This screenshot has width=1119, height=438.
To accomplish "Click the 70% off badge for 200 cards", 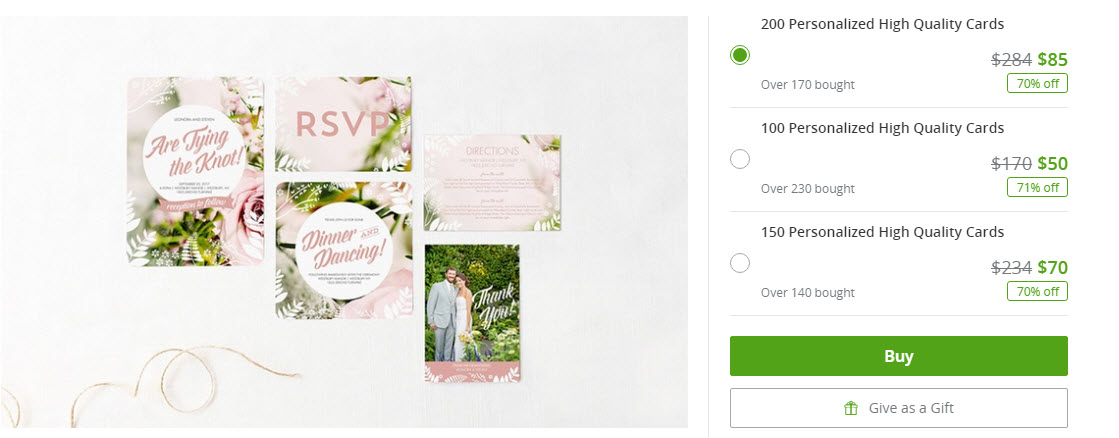I will click(x=1038, y=83).
